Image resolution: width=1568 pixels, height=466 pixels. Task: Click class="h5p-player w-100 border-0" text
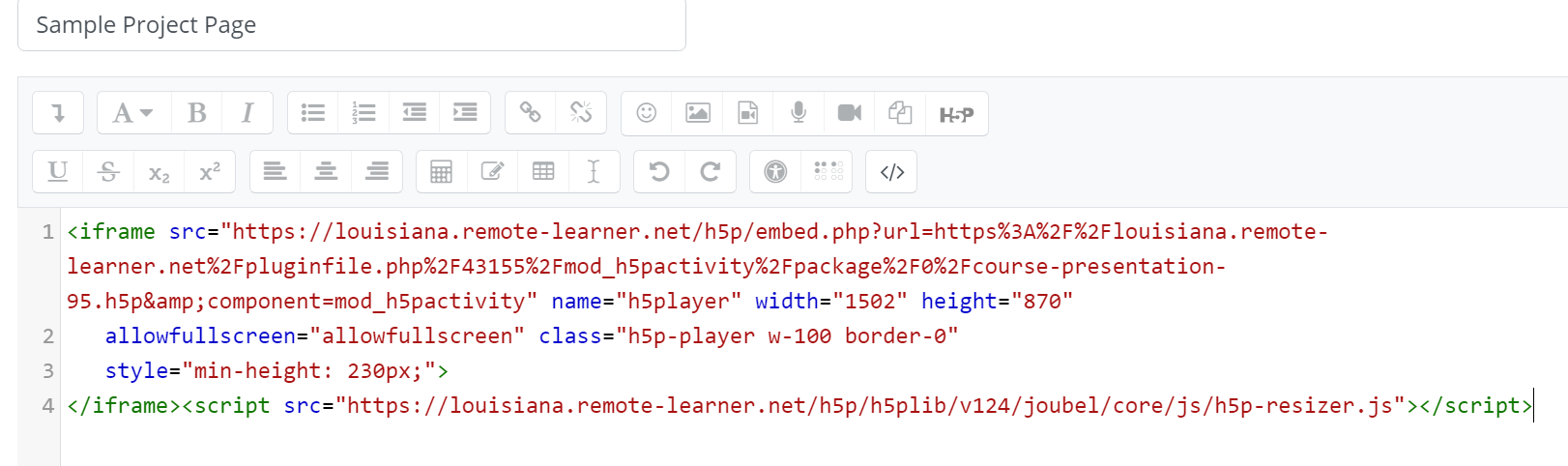(x=748, y=336)
